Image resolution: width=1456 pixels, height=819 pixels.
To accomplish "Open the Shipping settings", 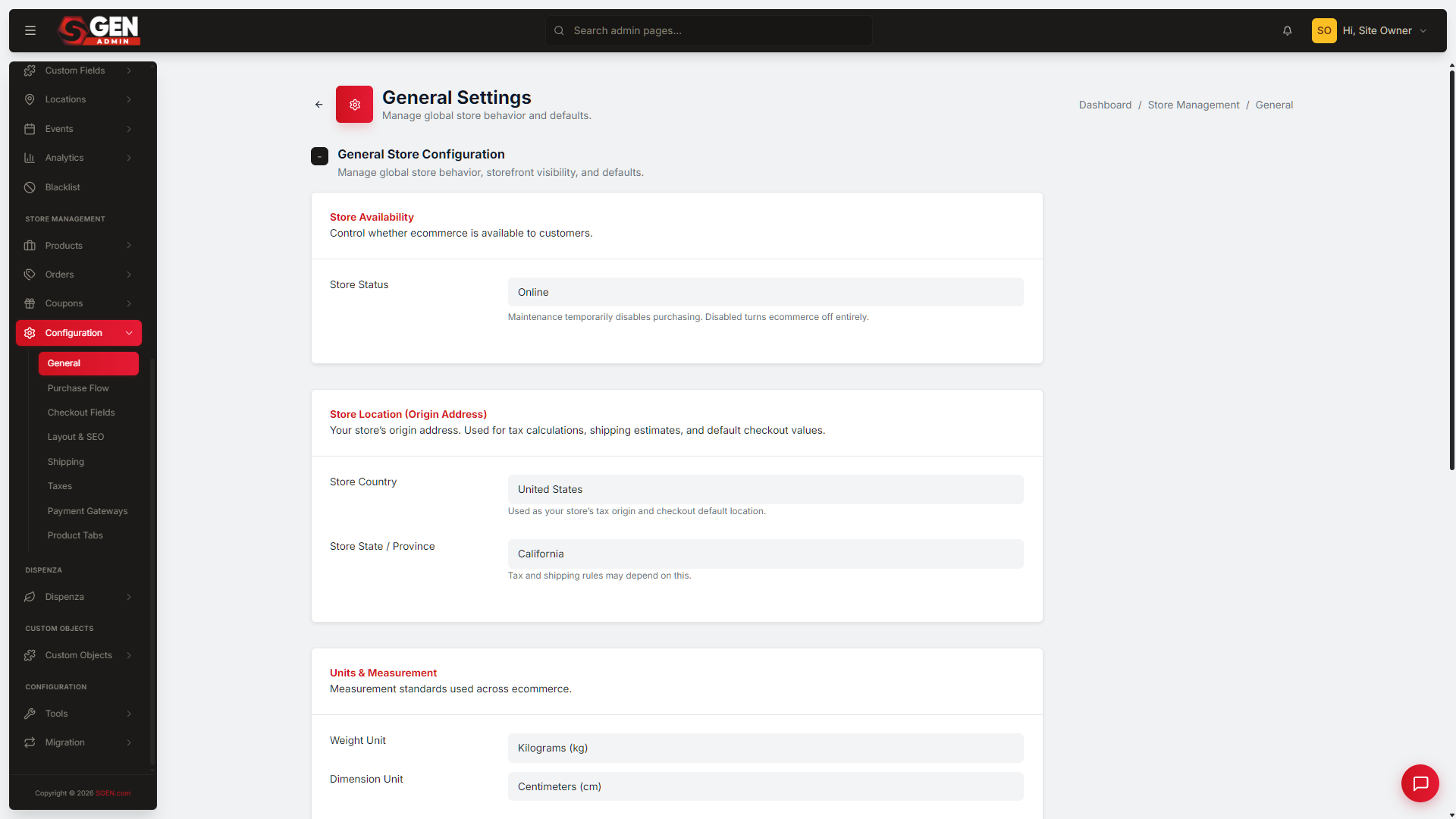I will [x=66, y=462].
